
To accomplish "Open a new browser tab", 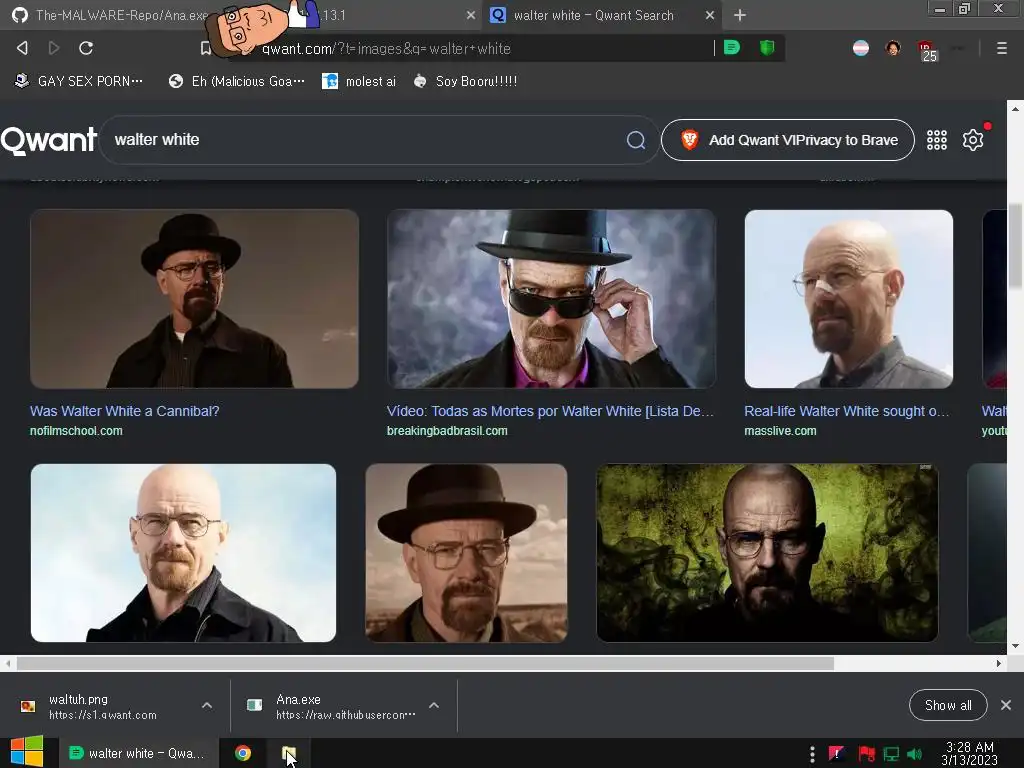I will pos(740,15).
